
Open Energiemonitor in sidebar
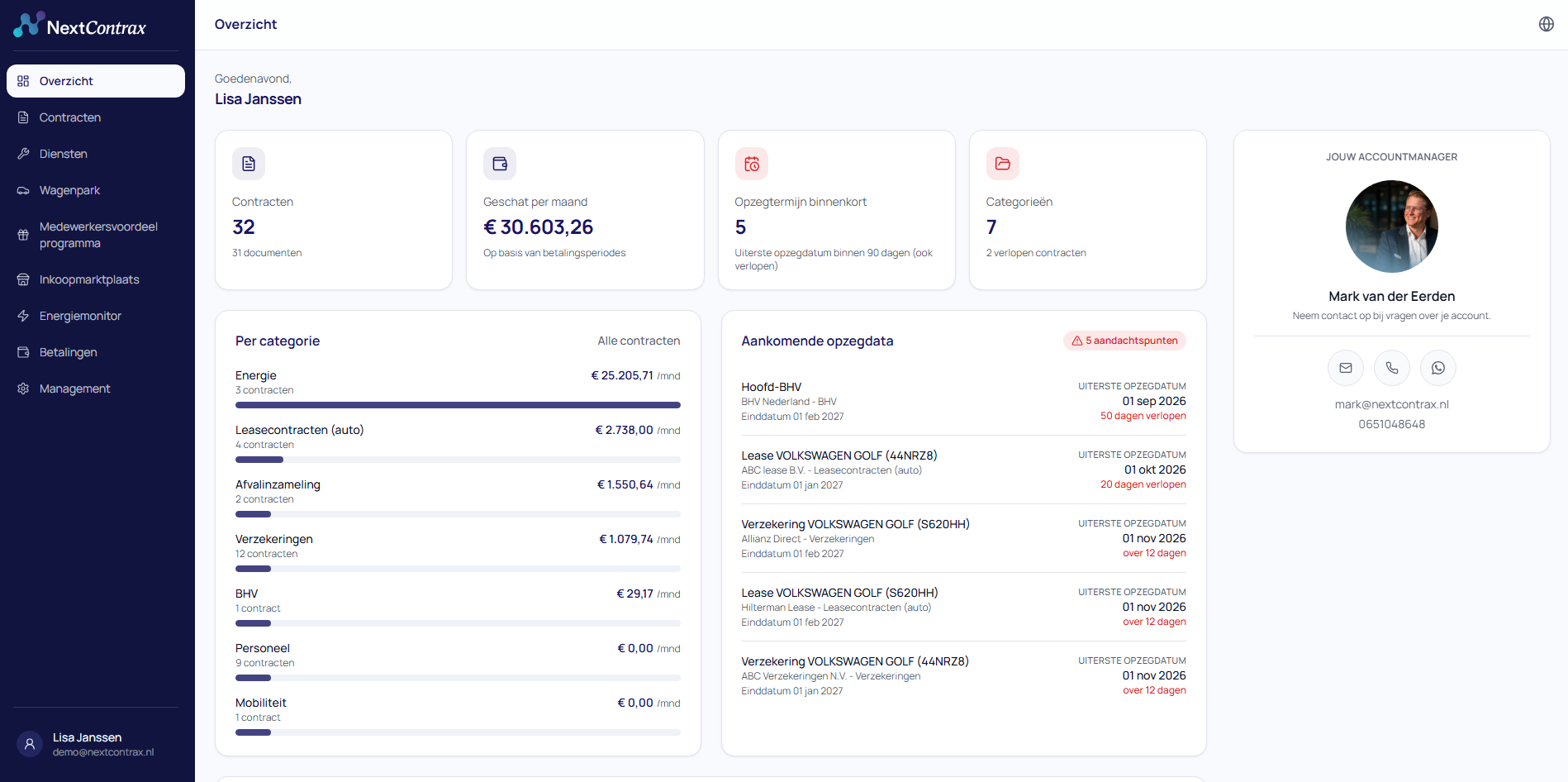coord(96,316)
